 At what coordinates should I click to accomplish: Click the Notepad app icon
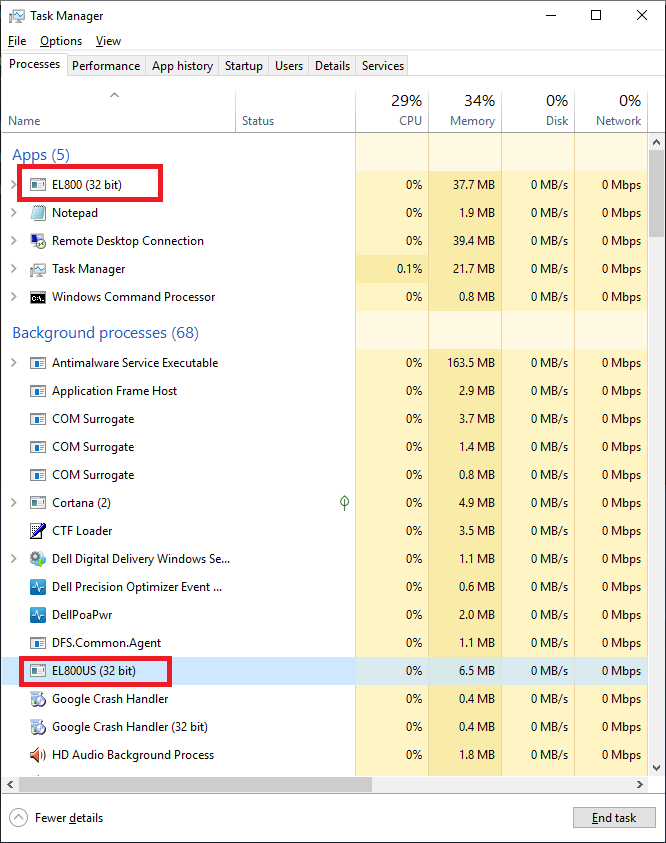click(x=38, y=213)
